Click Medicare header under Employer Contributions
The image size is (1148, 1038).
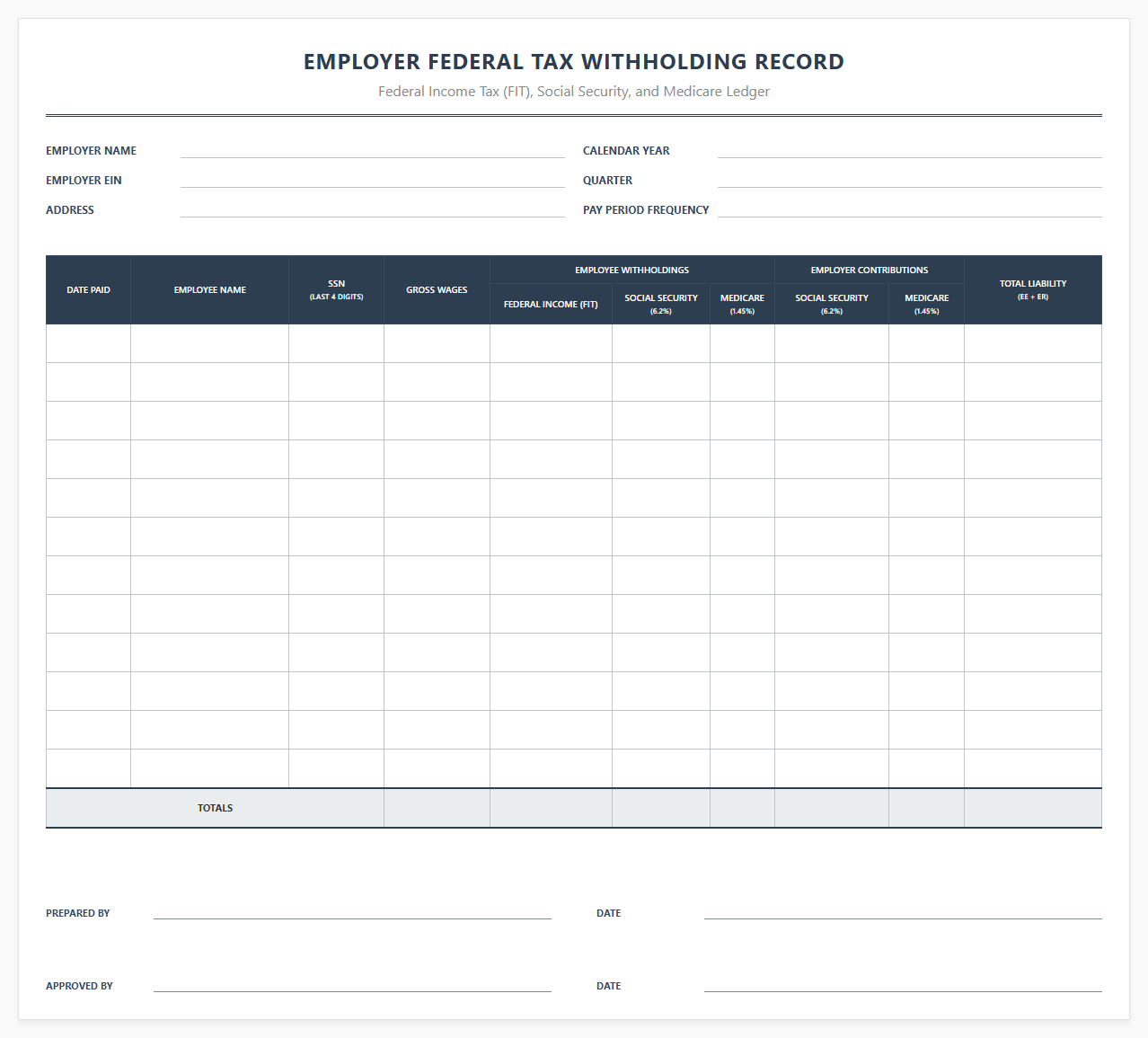click(926, 304)
